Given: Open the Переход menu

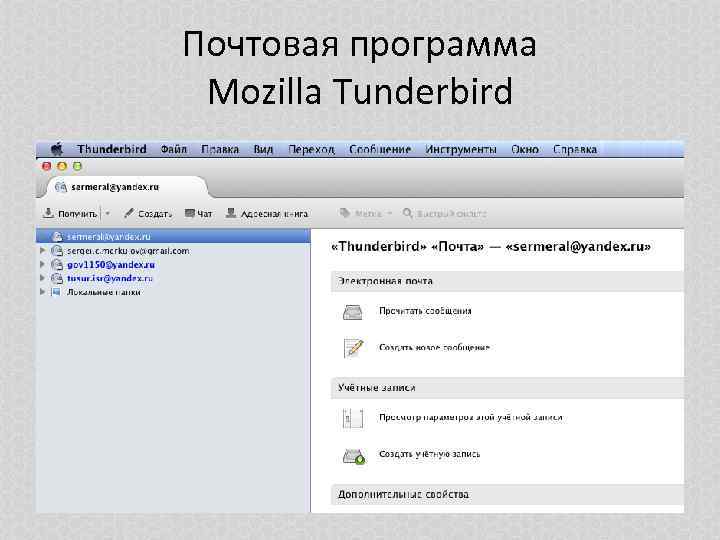Looking at the screenshot, I should (x=311, y=149).
